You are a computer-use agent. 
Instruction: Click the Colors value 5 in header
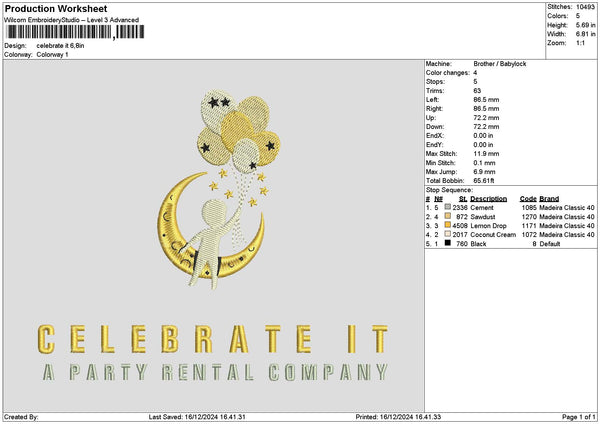(578, 16)
